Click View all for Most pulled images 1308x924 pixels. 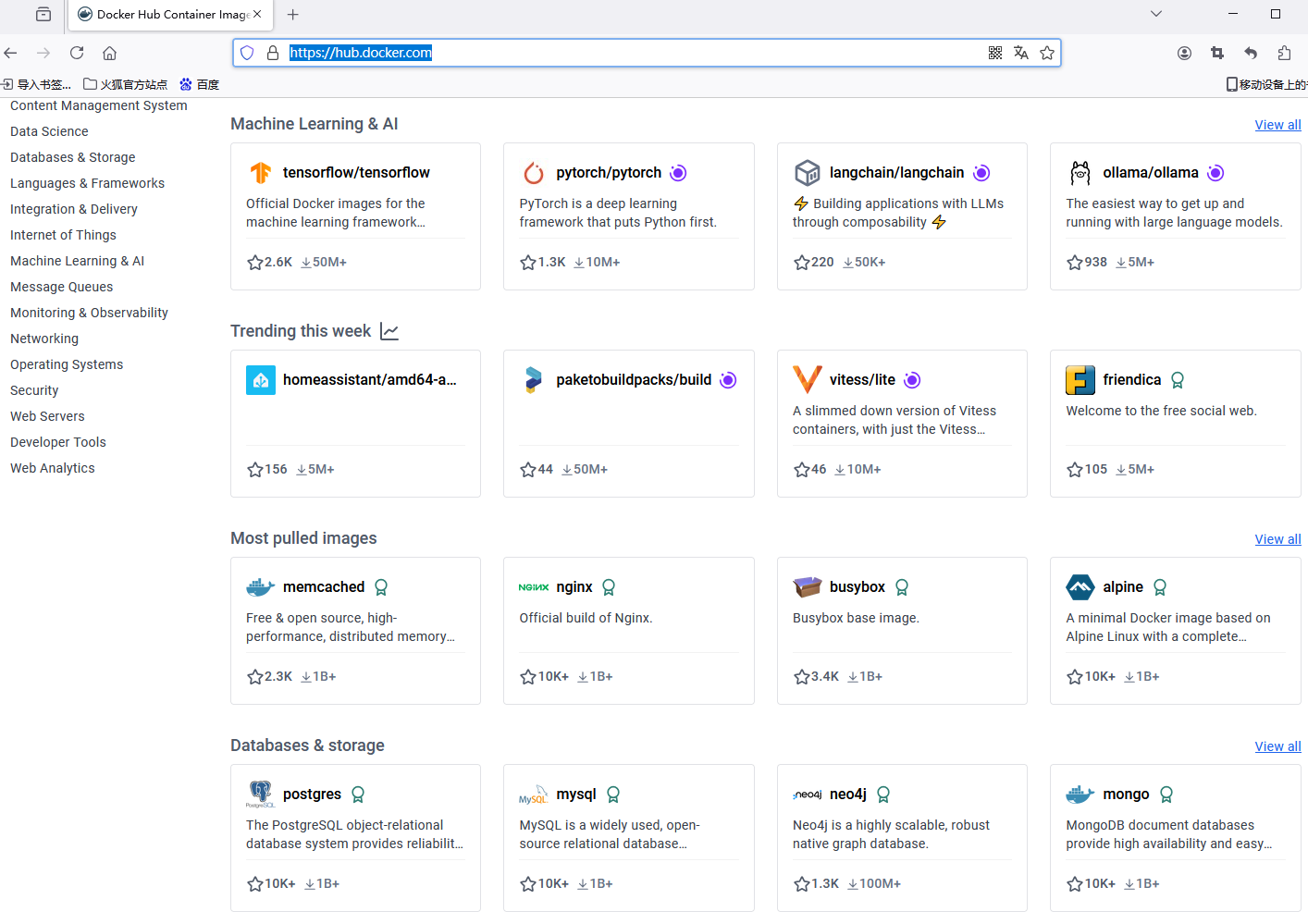[x=1277, y=539]
